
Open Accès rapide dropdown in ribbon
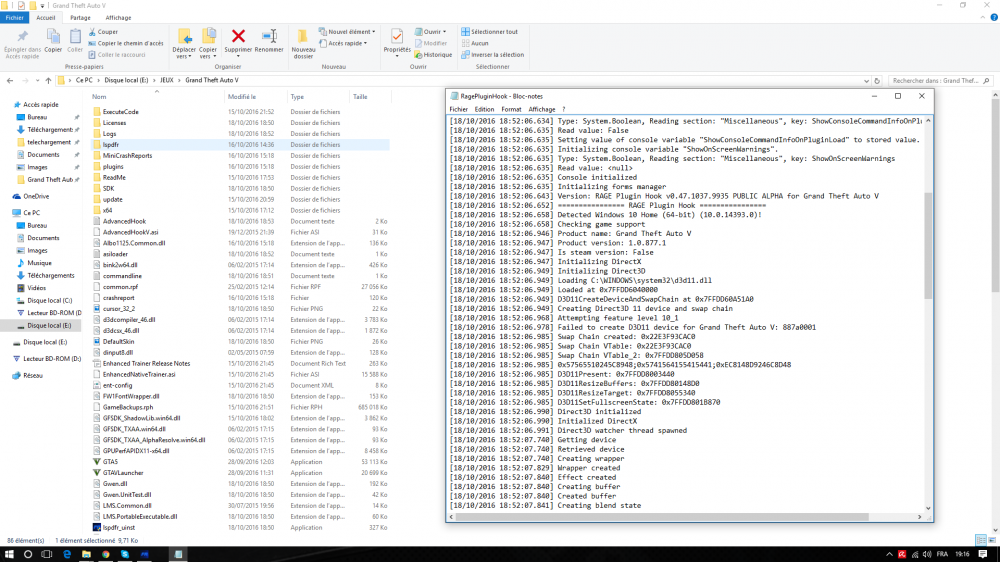pyautogui.click(x=343, y=43)
